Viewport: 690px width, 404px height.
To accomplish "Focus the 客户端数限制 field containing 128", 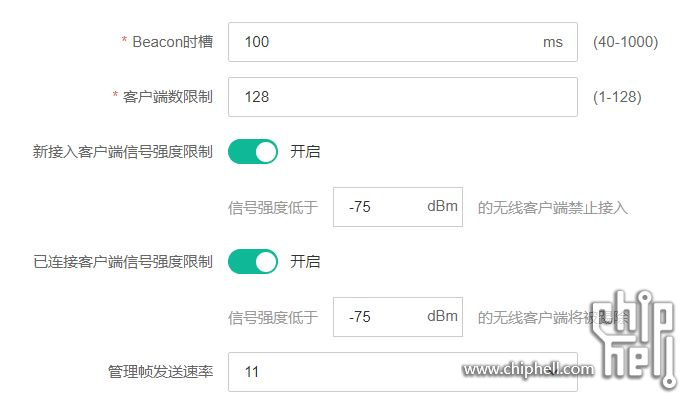I will [403, 97].
